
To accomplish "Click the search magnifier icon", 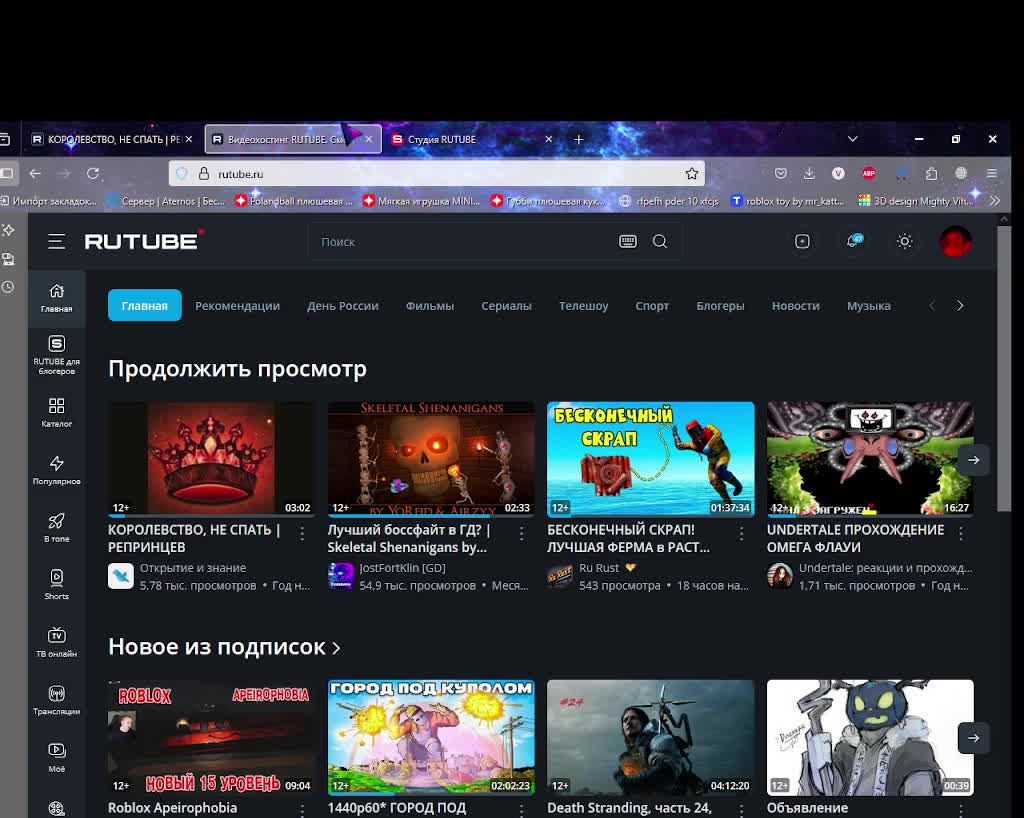I will (660, 242).
